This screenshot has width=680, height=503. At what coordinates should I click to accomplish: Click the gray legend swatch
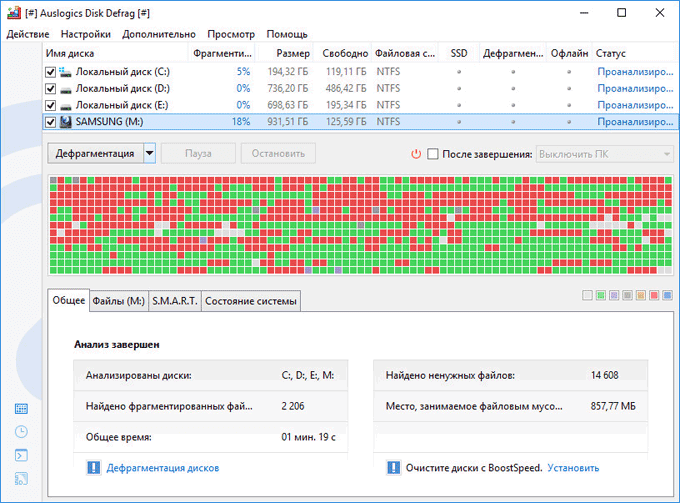click(627, 296)
